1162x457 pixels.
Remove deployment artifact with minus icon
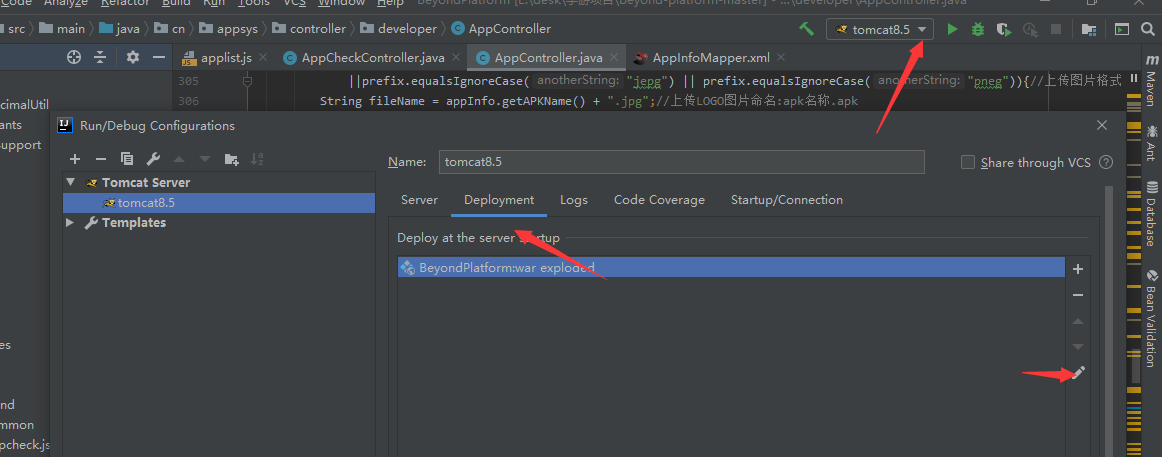pos(1078,295)
